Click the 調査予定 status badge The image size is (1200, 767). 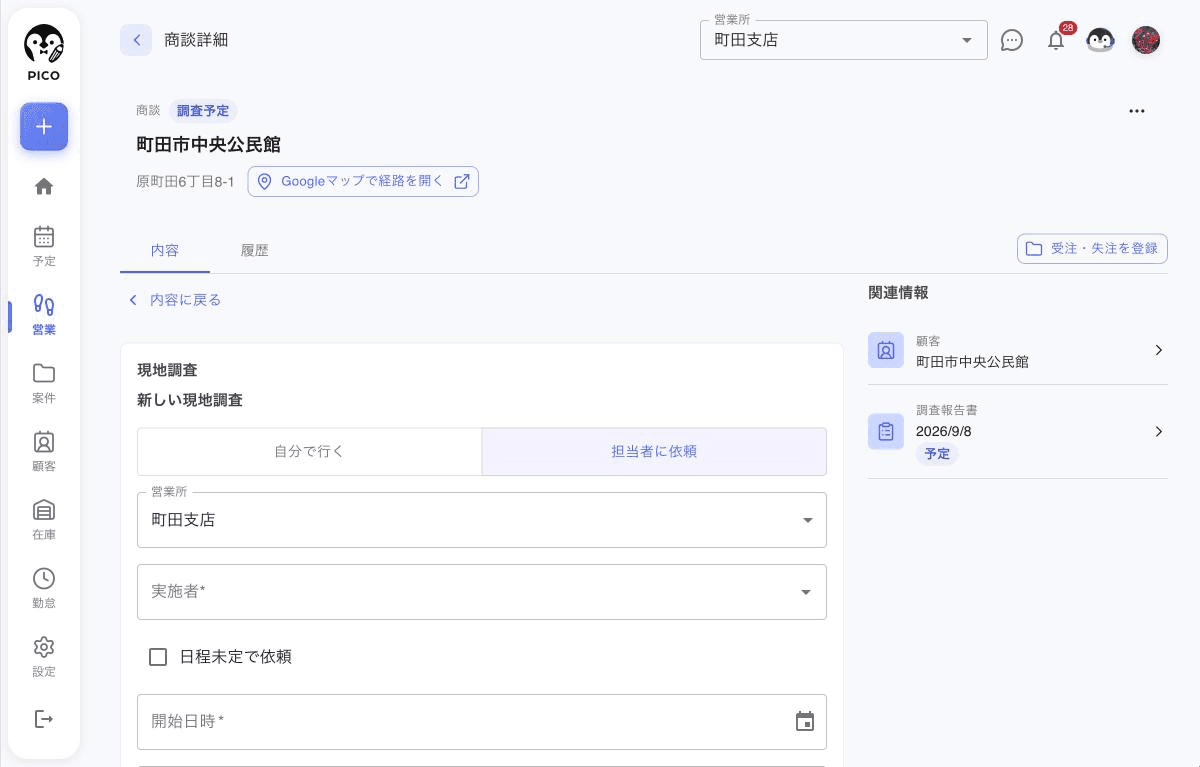(203, 111)
